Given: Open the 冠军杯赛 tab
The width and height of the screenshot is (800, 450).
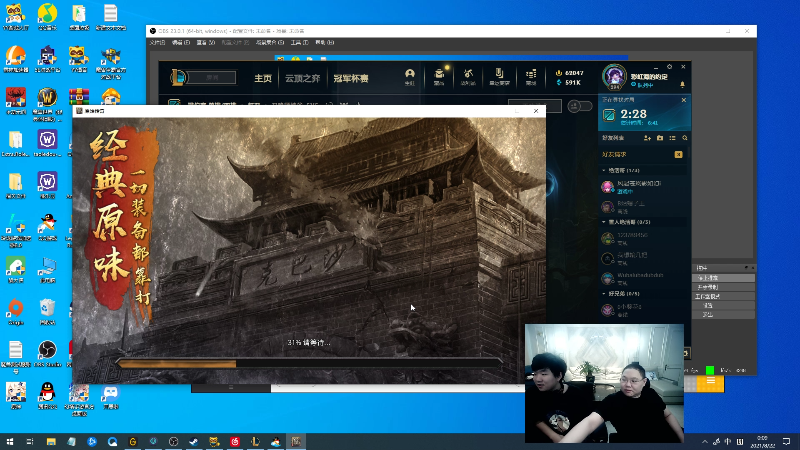Looking at the screenshot, I should (351, 79).
